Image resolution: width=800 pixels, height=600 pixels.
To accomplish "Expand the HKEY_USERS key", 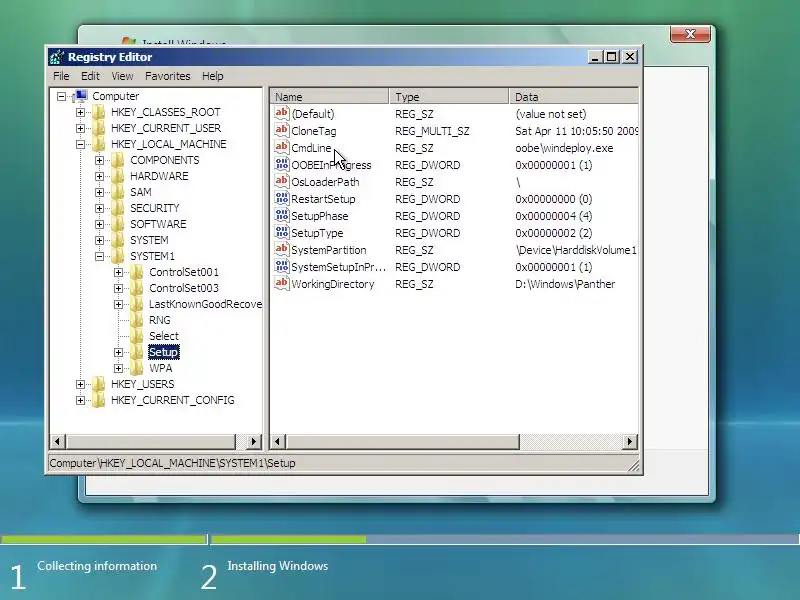I will click(x=81, y=384).
